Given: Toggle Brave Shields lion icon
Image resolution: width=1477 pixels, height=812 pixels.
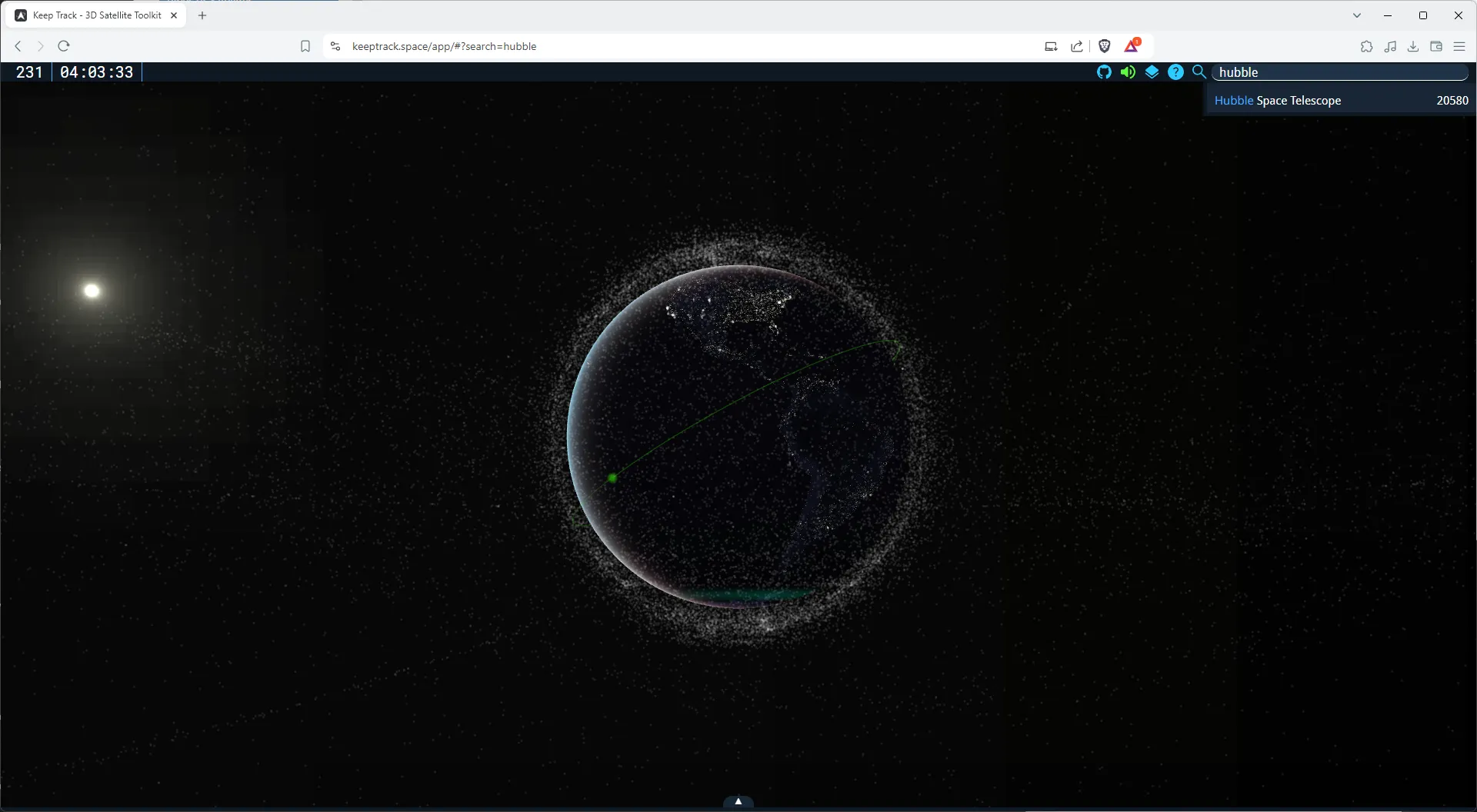Looking at the screenshot, I should (x=1105, y=46).
